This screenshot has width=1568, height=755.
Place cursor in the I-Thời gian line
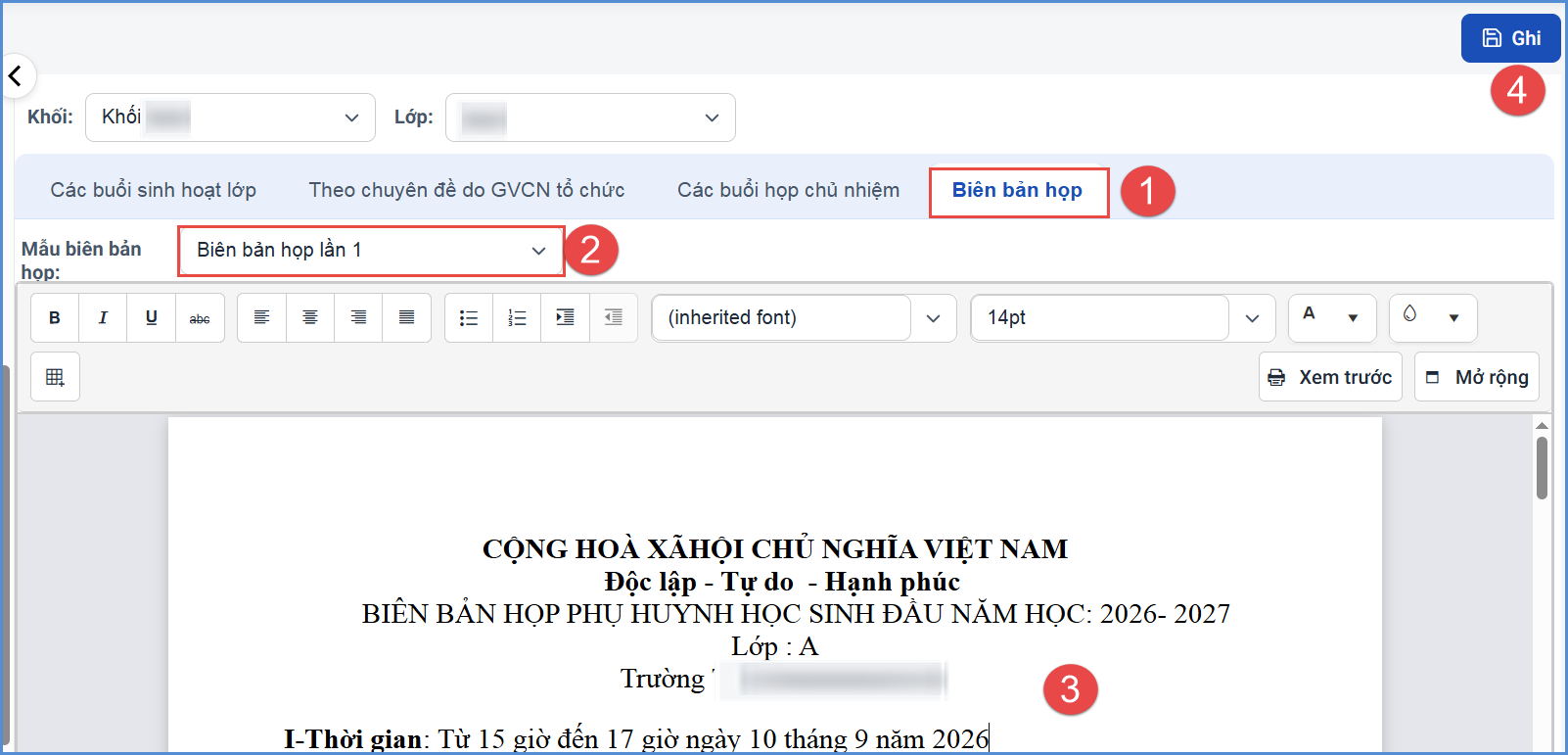click(x=636, y=738)
